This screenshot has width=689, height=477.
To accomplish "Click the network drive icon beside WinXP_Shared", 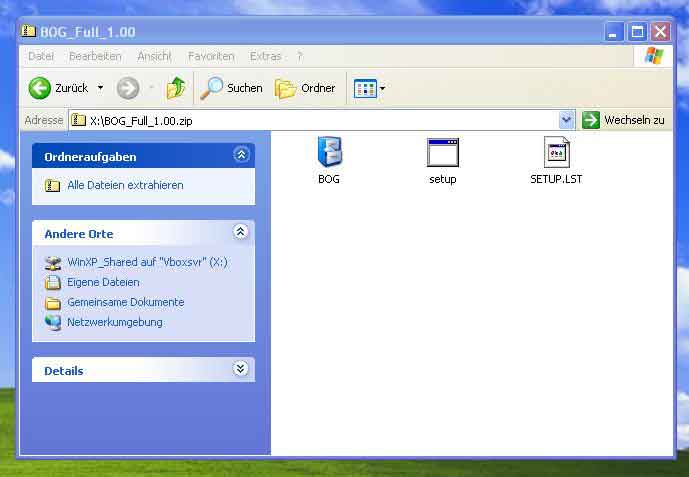I will pos(53,263).
